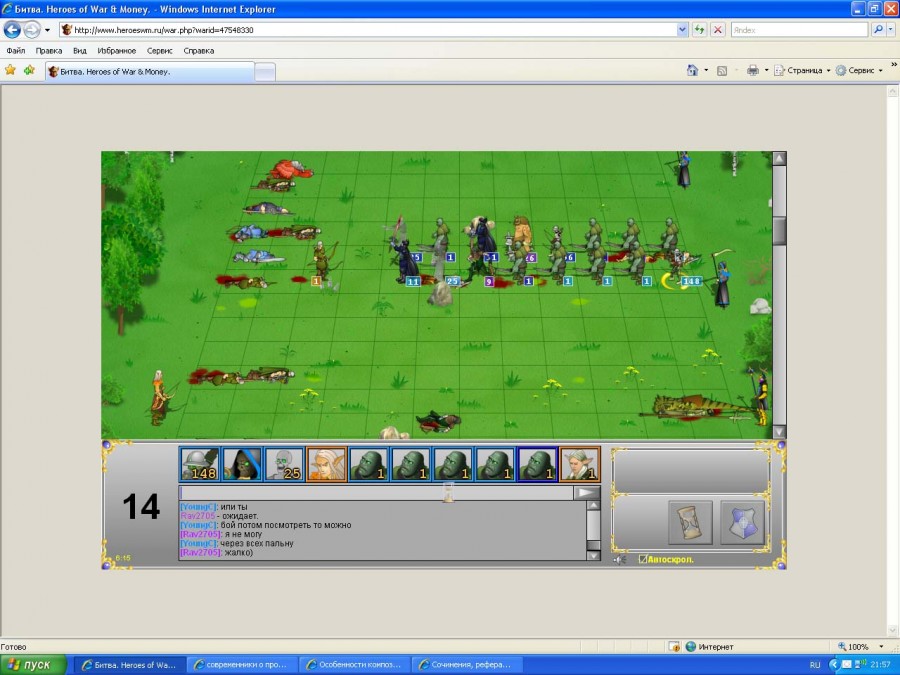Open search provider dropdown arrow
The height and width of the screenshot is (675, 900).
click(x=890, y=30)
